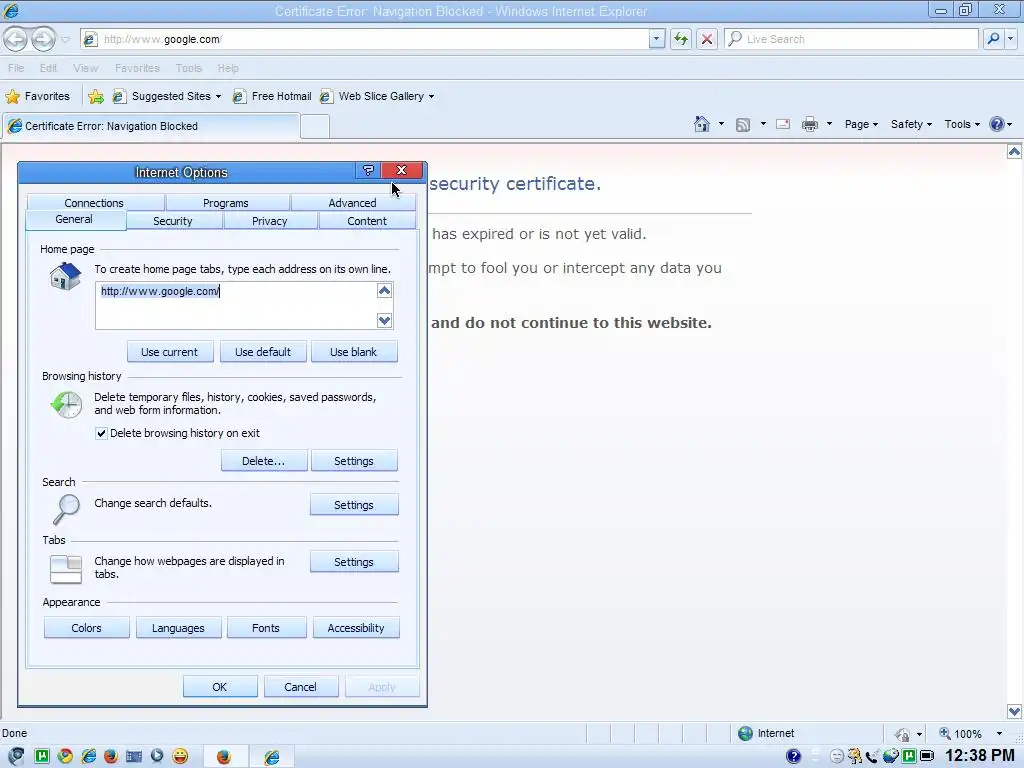The image size is (1024, 768).
Task: Open the search provider options dropdown
Action: [x=1010, y=39]
